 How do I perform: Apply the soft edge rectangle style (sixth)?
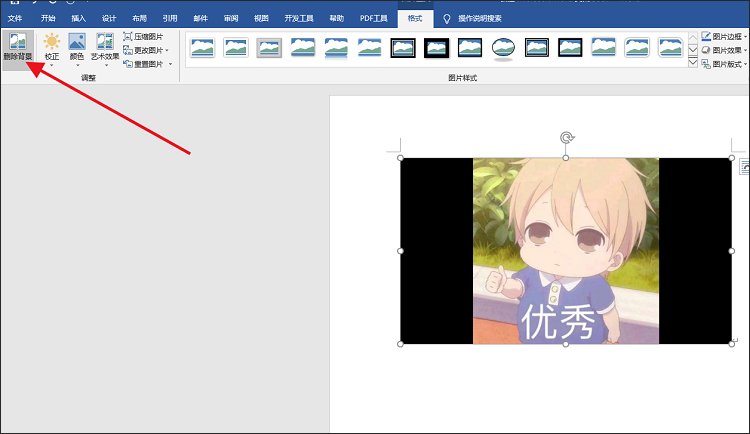370,48
